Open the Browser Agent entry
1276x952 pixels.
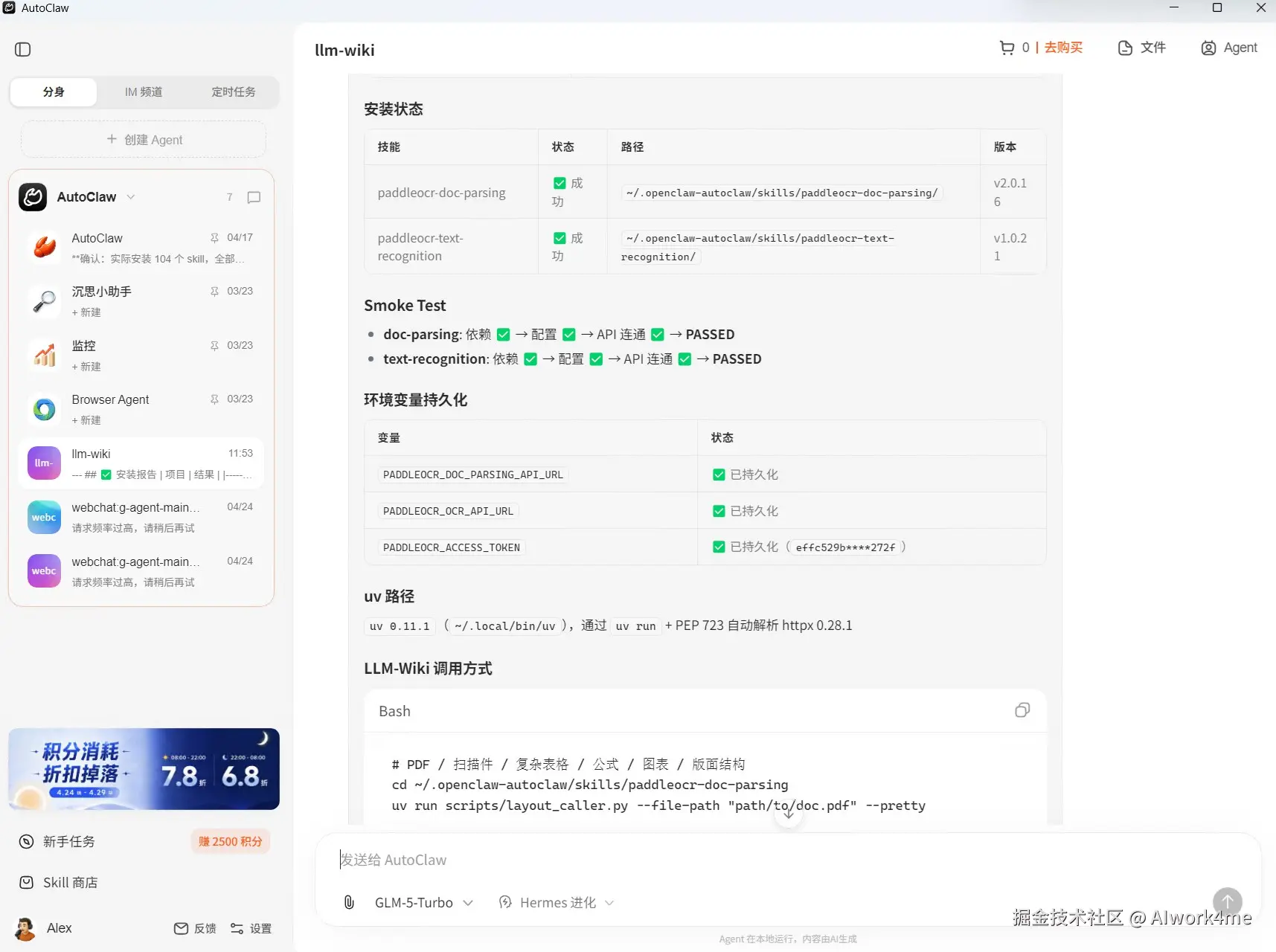coord(141,409)
